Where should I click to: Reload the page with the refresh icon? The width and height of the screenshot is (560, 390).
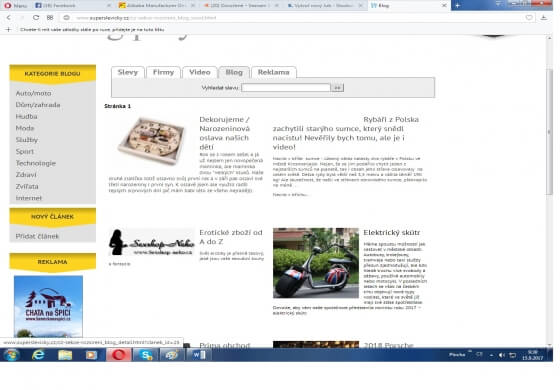36,17
